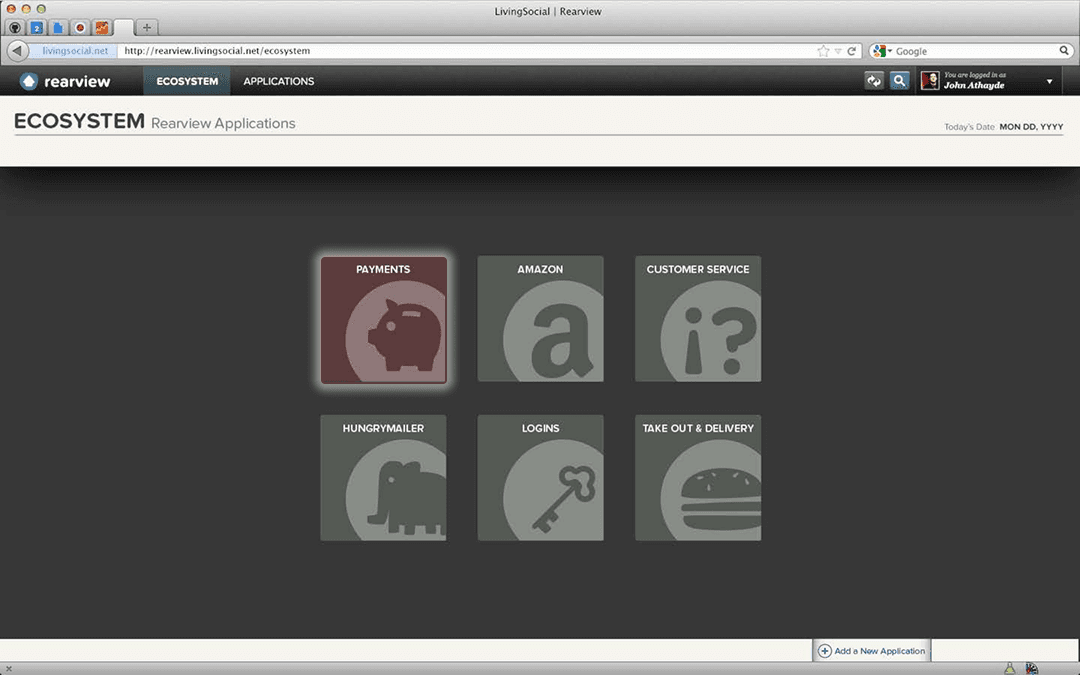The width and height of the screenshot is (1080, 675).
Task: Open a new browser tab with plus
Action: 147,28
